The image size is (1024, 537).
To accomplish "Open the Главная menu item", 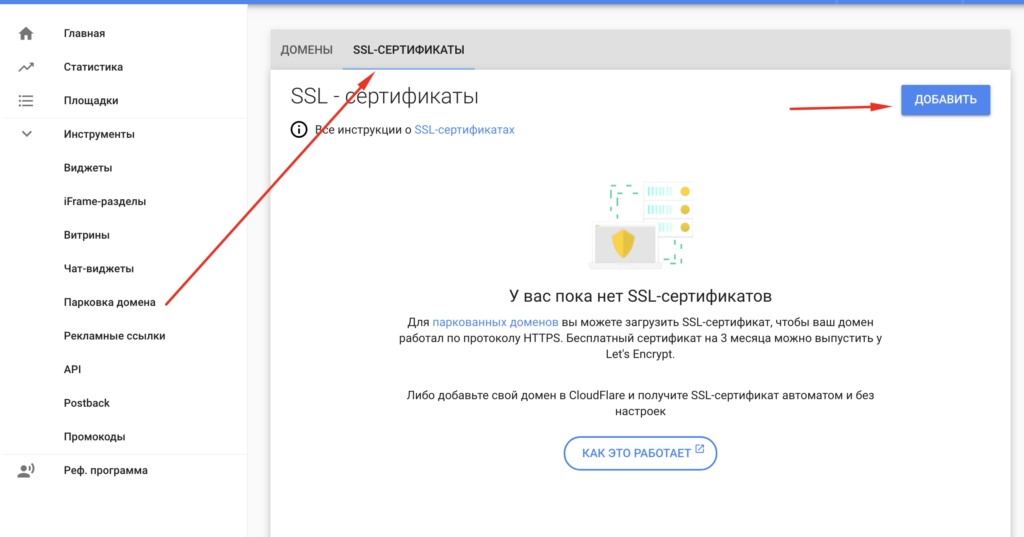I will tap(84, 33).
